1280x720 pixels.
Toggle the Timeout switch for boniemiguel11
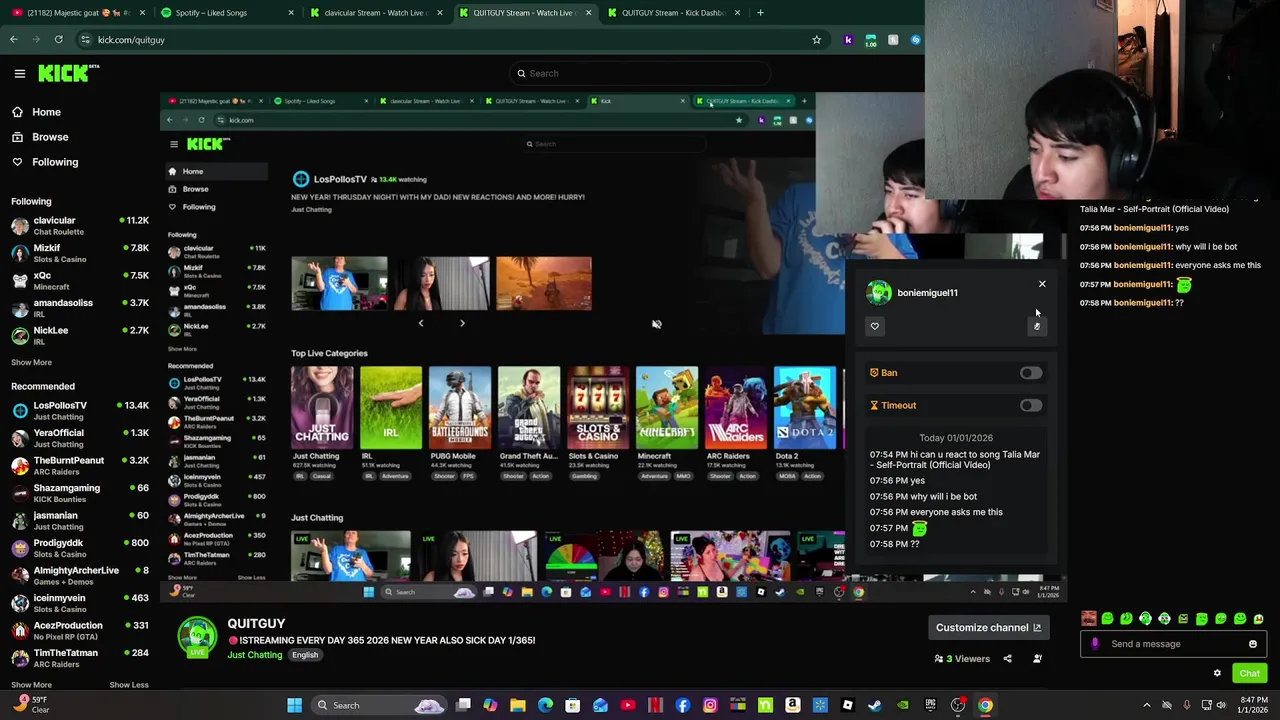1030,405
